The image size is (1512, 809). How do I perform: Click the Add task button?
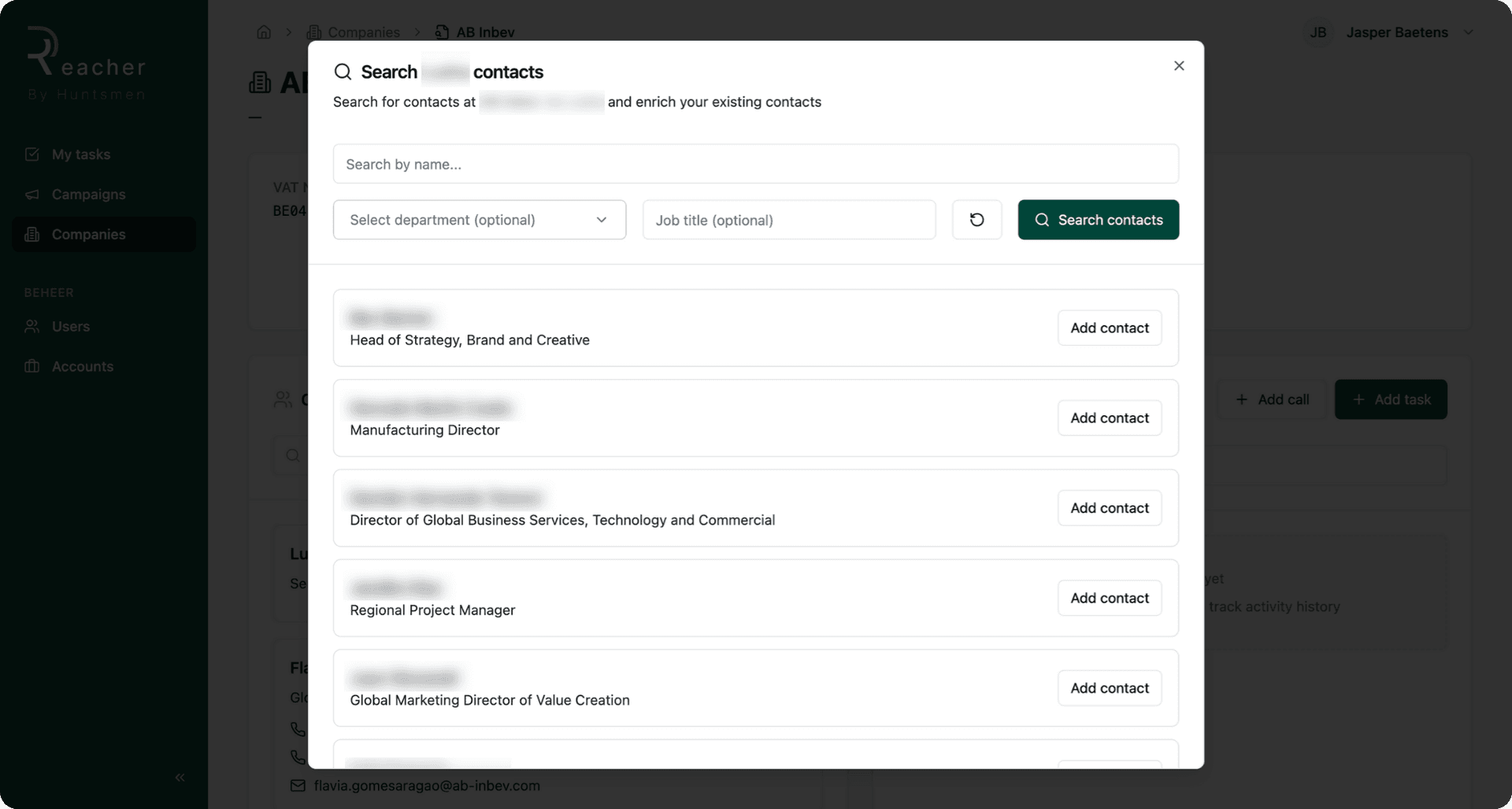tap(1391, 399)
